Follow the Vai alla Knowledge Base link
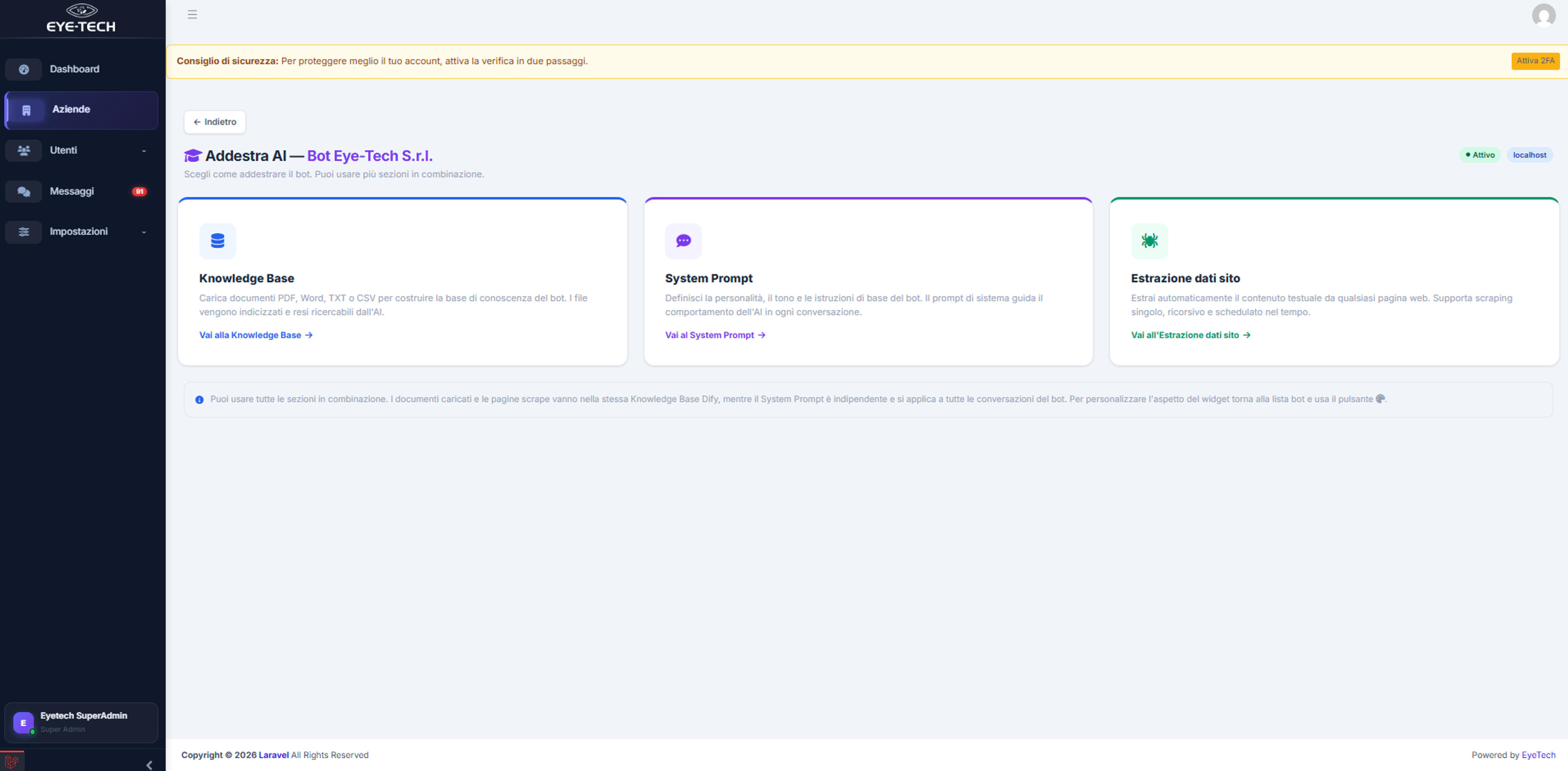1568x771 pixels. click(256, 335)
